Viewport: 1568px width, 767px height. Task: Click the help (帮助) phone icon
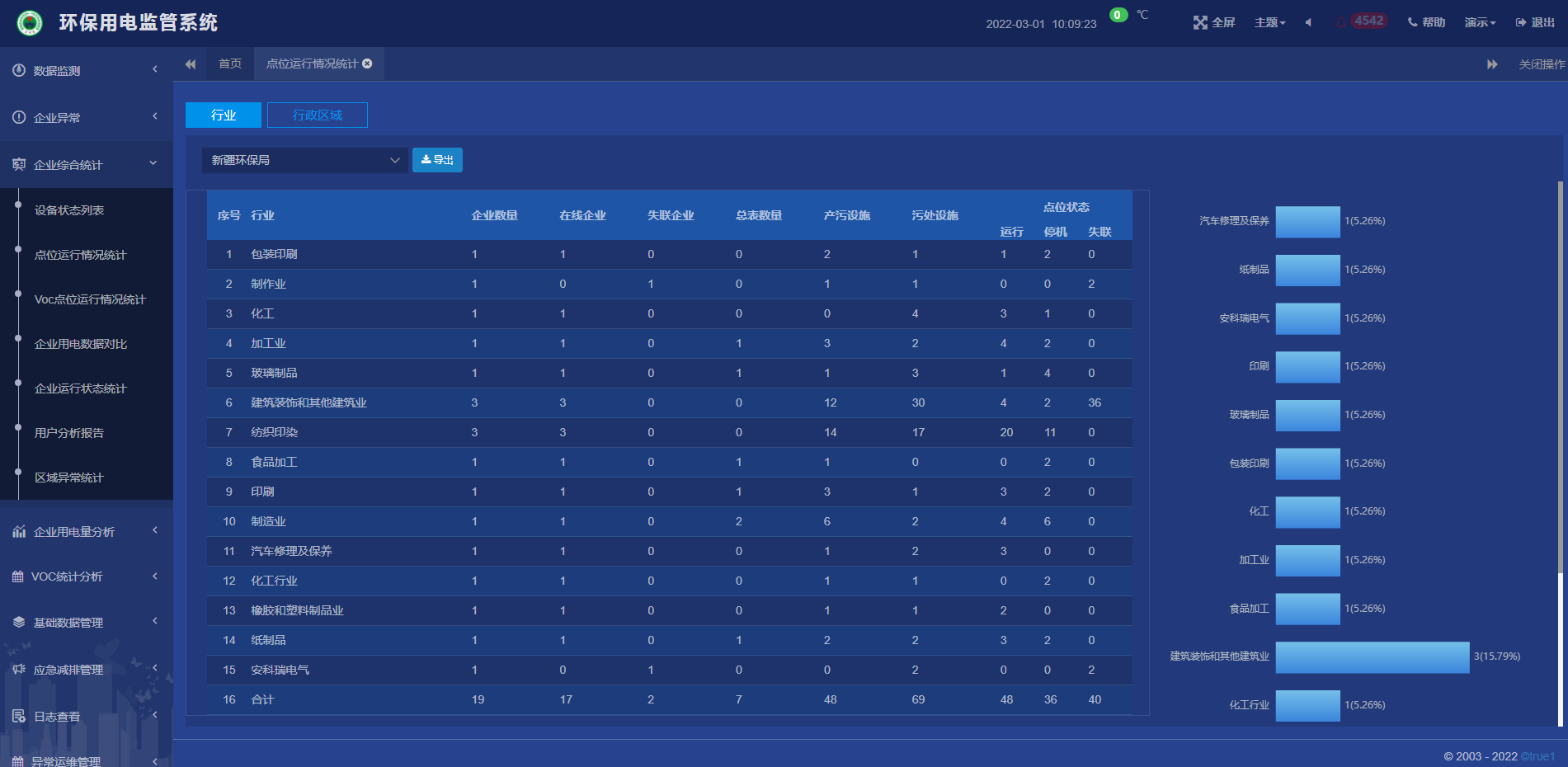click(1412, 22)
